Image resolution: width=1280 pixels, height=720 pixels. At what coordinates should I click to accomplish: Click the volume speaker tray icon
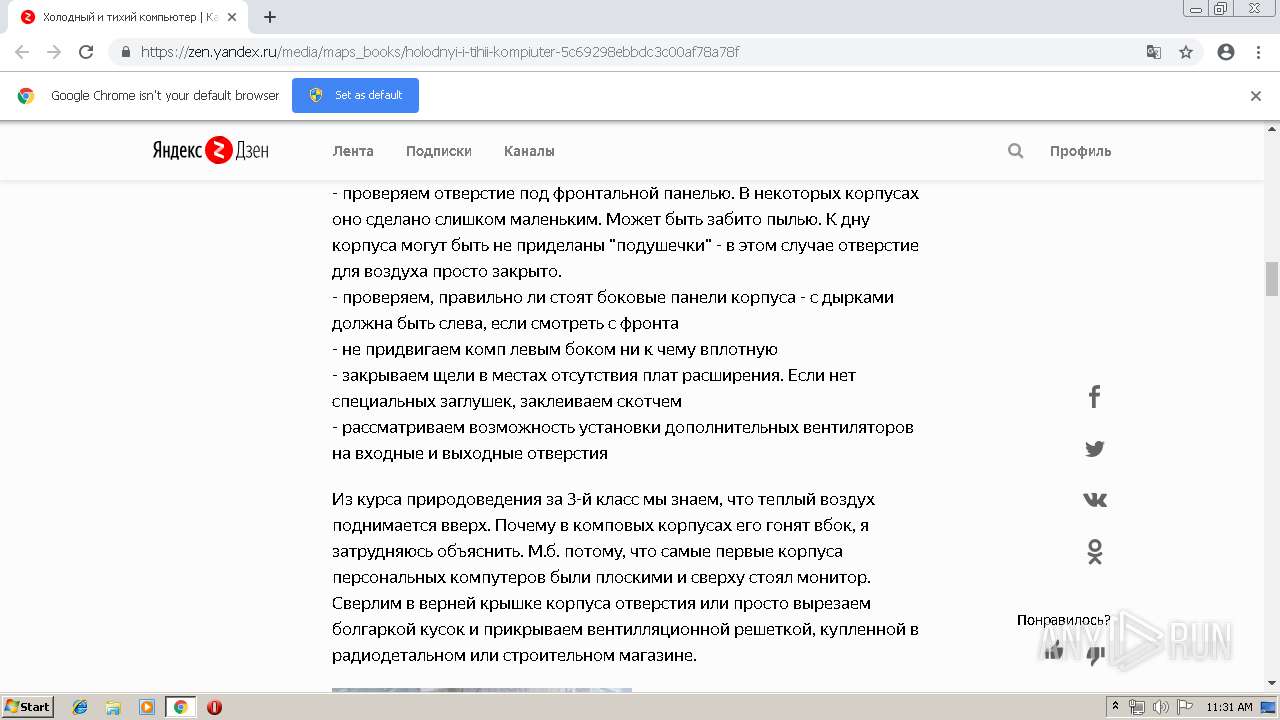(x=1161, y=707)
